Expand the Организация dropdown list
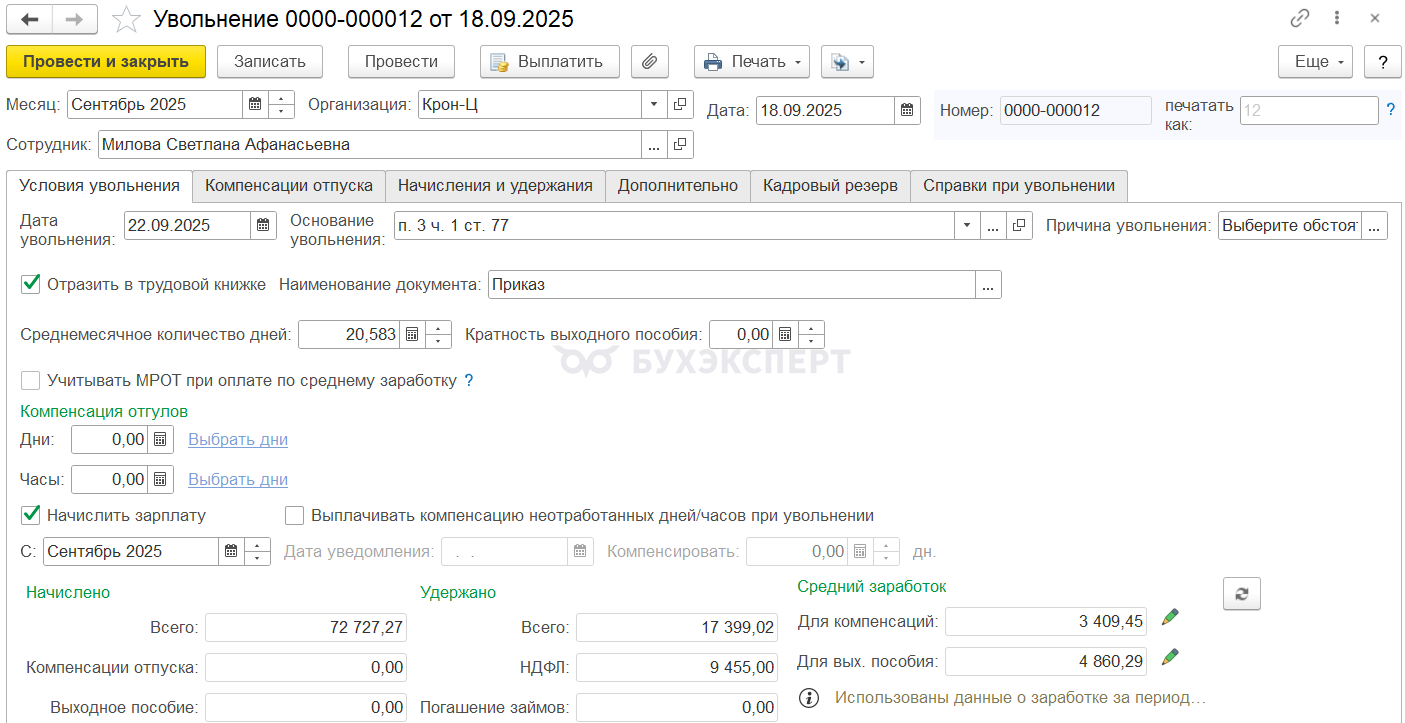The width and height of the screenshot is (1405, 723). coord(654,104)
